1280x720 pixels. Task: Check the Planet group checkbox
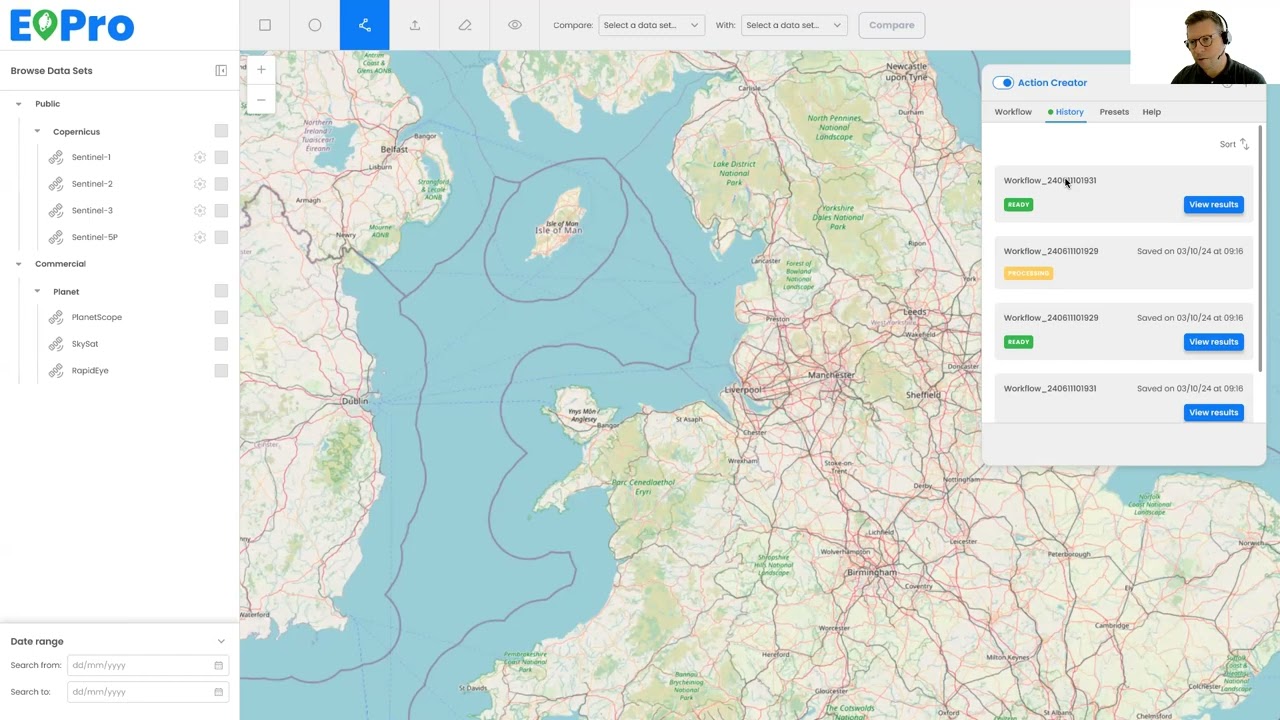(221, 291)
